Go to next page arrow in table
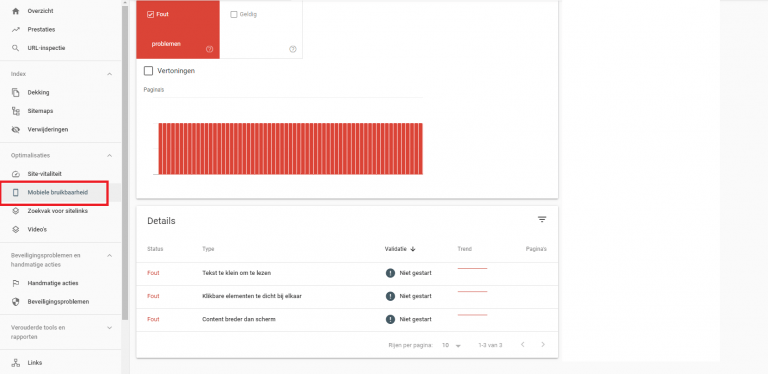 point(543,345)
